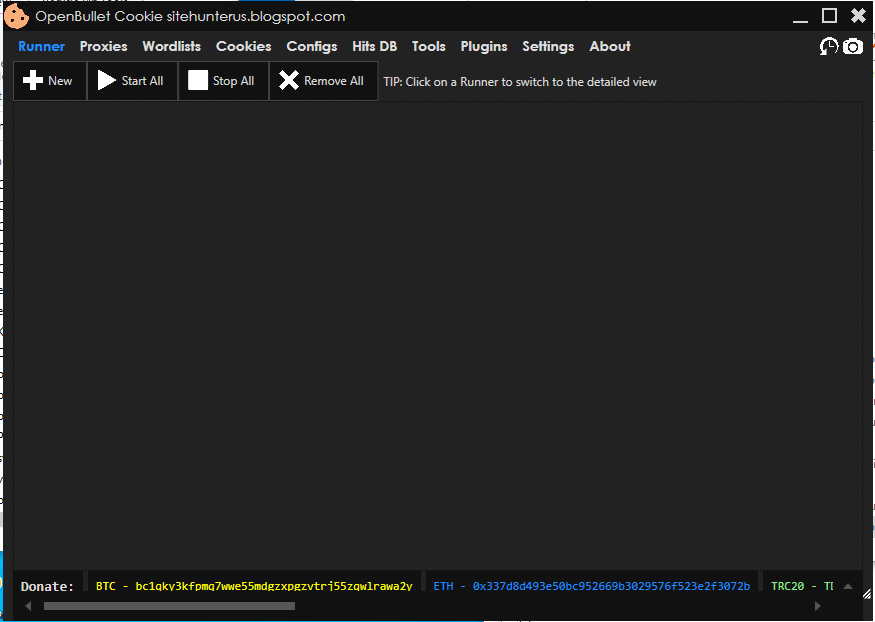The height and width of the screenshot is (622, 875).
Task: Go to the Settings tab
Action: pos(548,46)
